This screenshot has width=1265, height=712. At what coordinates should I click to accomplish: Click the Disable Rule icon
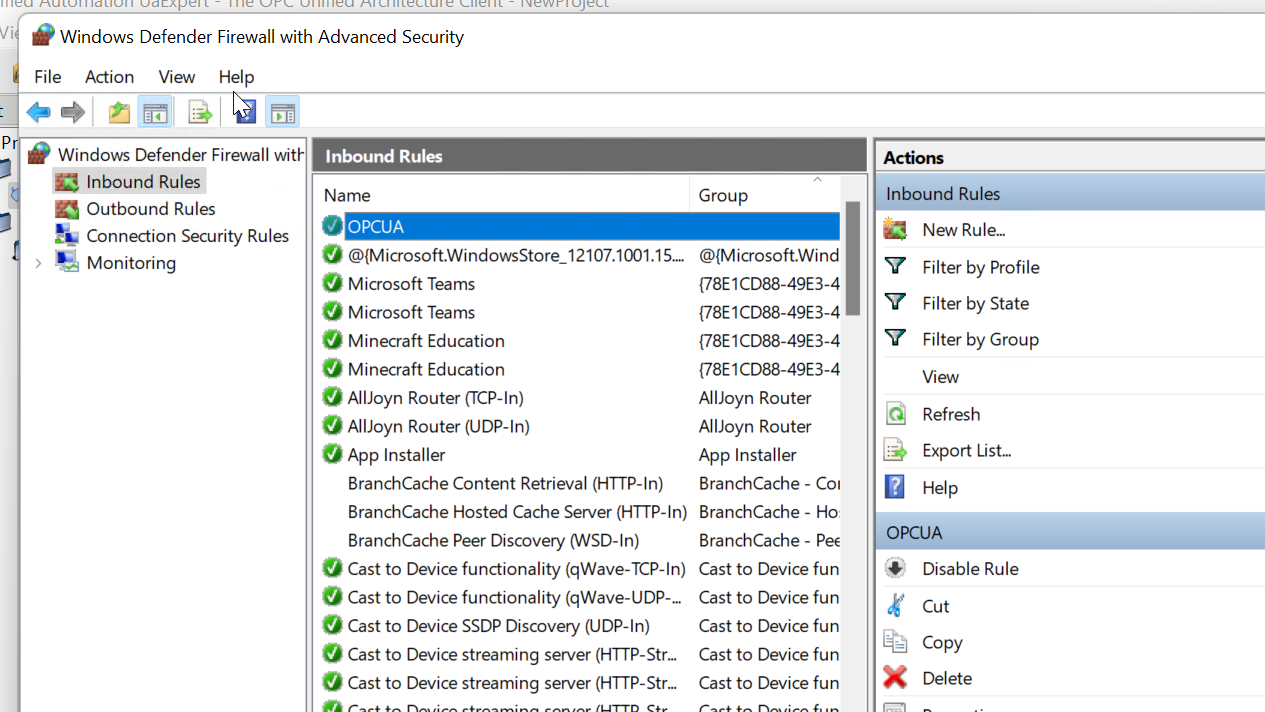895,568
